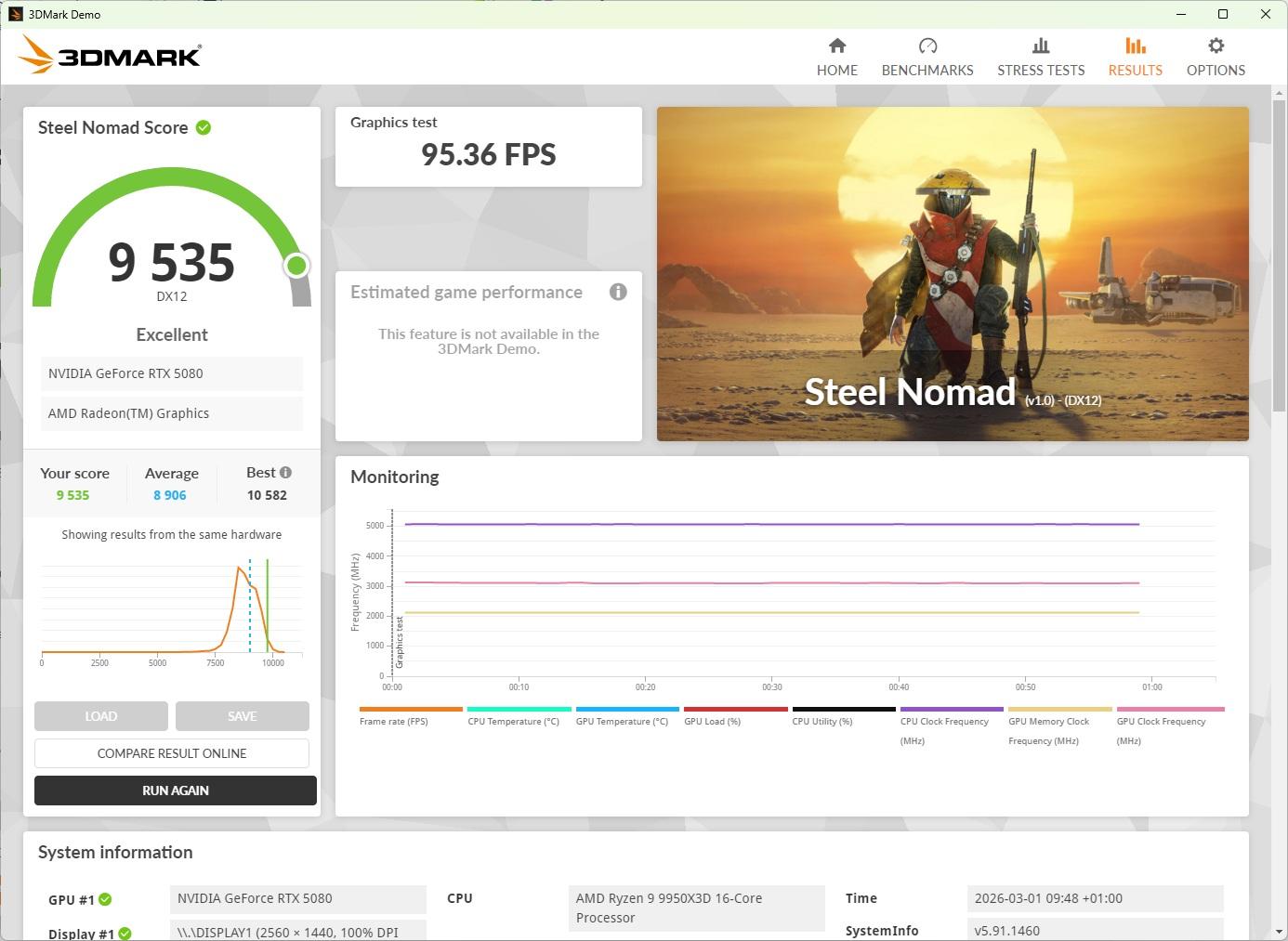
Task: Click the info icon next to Best score
Action: 285,472
